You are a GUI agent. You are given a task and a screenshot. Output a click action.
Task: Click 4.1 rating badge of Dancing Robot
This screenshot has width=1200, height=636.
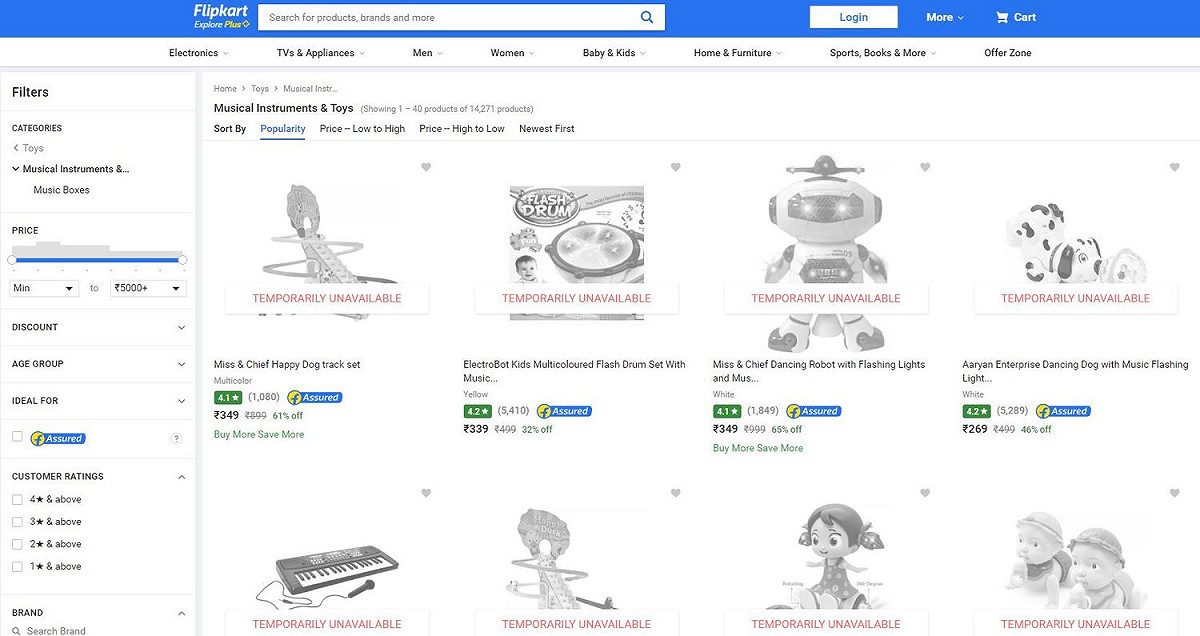point(727,411)
